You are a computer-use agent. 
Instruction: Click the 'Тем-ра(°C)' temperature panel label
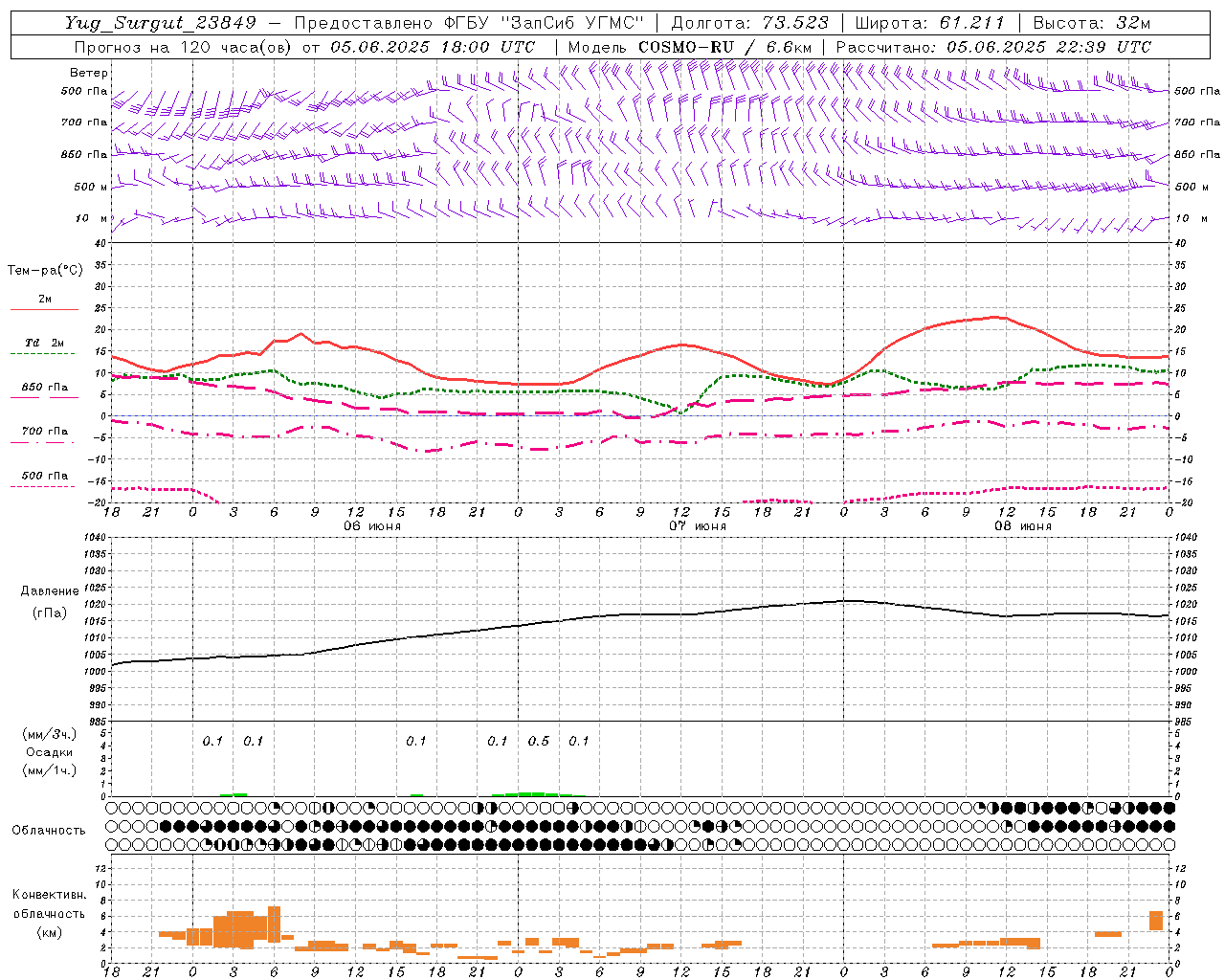click(x=45, y=270)
